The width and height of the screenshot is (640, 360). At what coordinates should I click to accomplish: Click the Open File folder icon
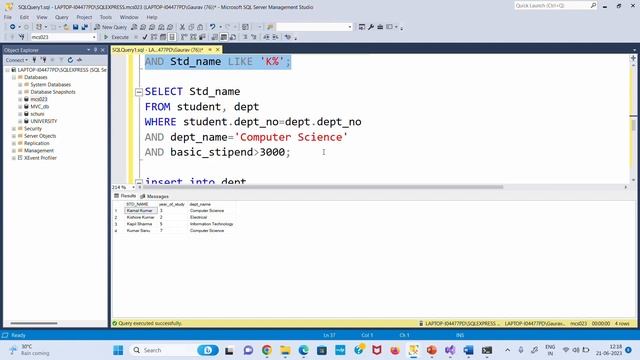66,27
